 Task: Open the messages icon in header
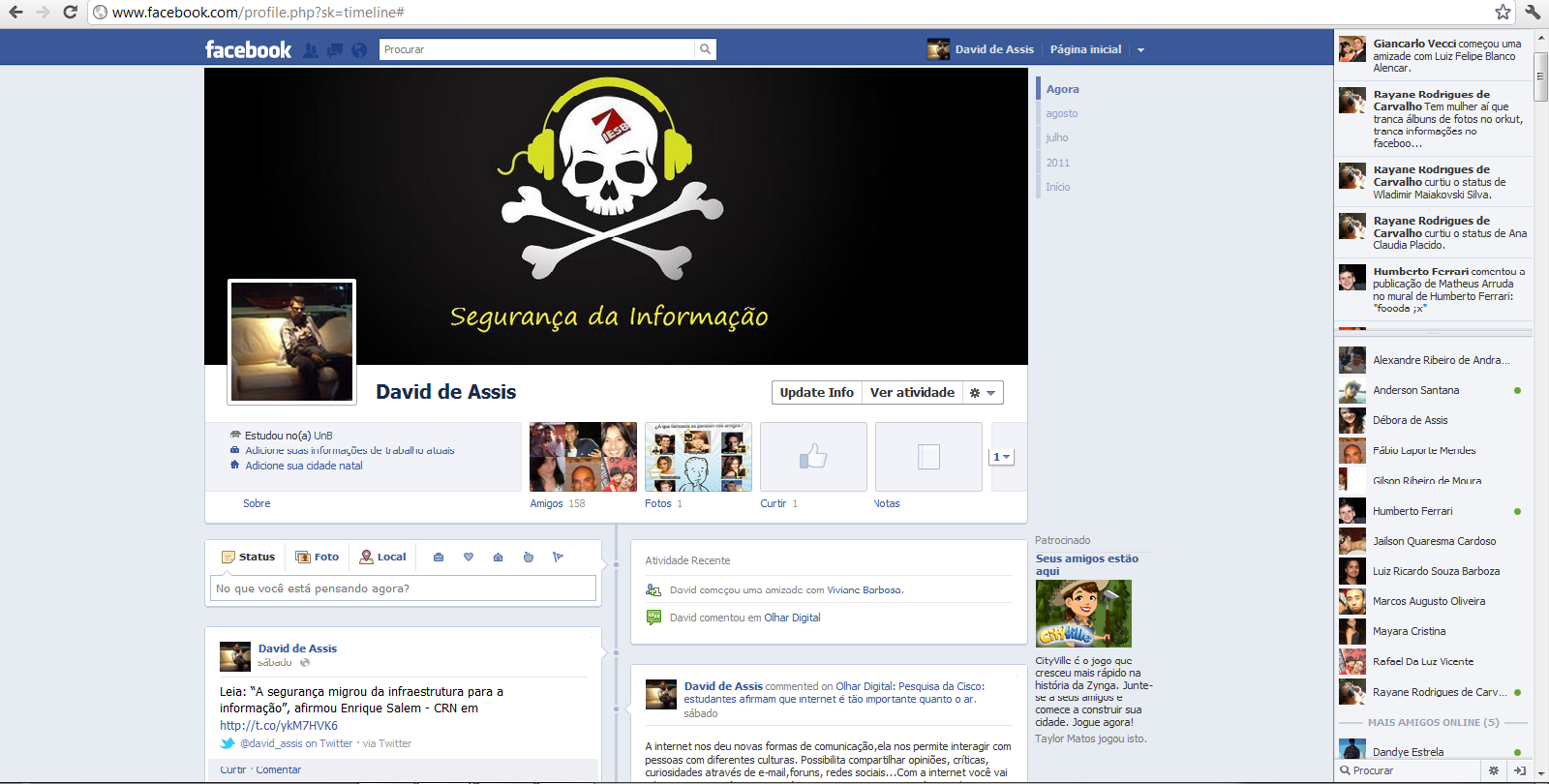pyautogui.click(x=335, y=50)
